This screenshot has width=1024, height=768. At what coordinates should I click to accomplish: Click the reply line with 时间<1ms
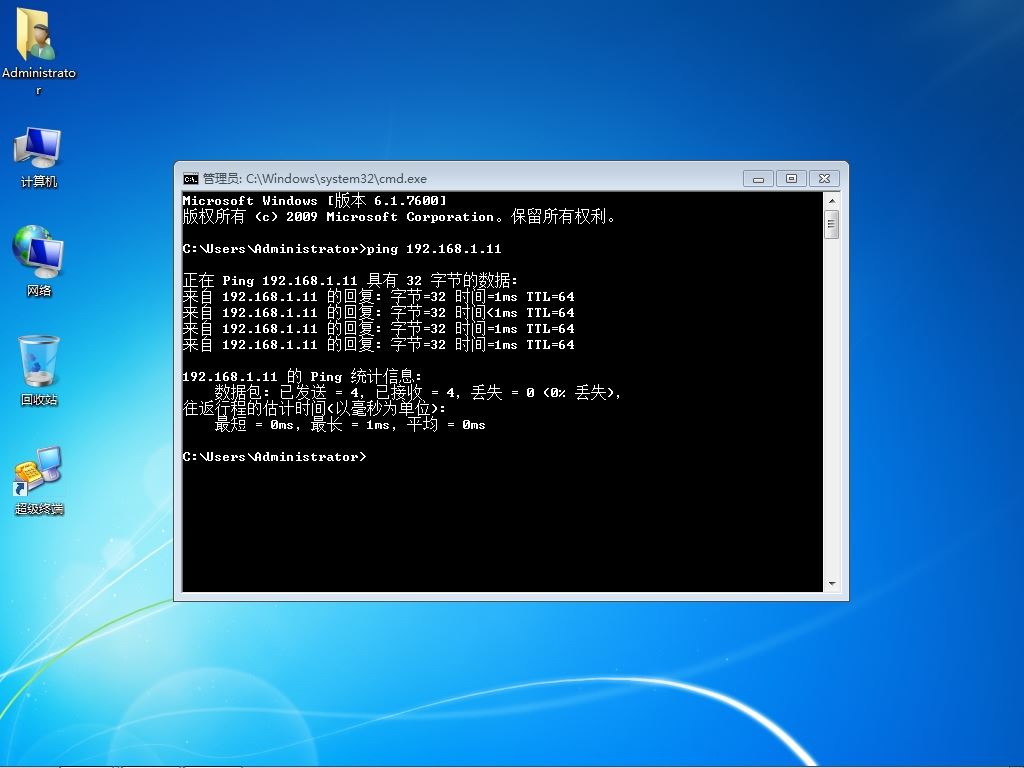click(x=379, y=313)
